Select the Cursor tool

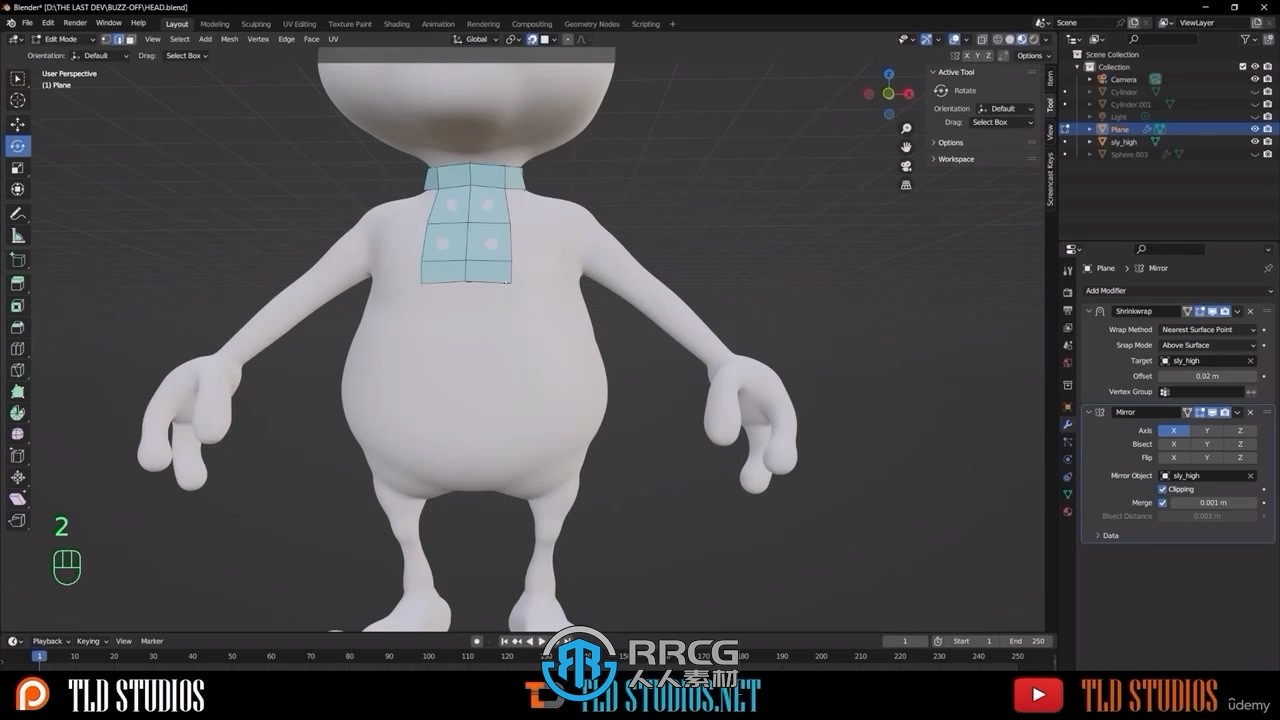[18, 100]
